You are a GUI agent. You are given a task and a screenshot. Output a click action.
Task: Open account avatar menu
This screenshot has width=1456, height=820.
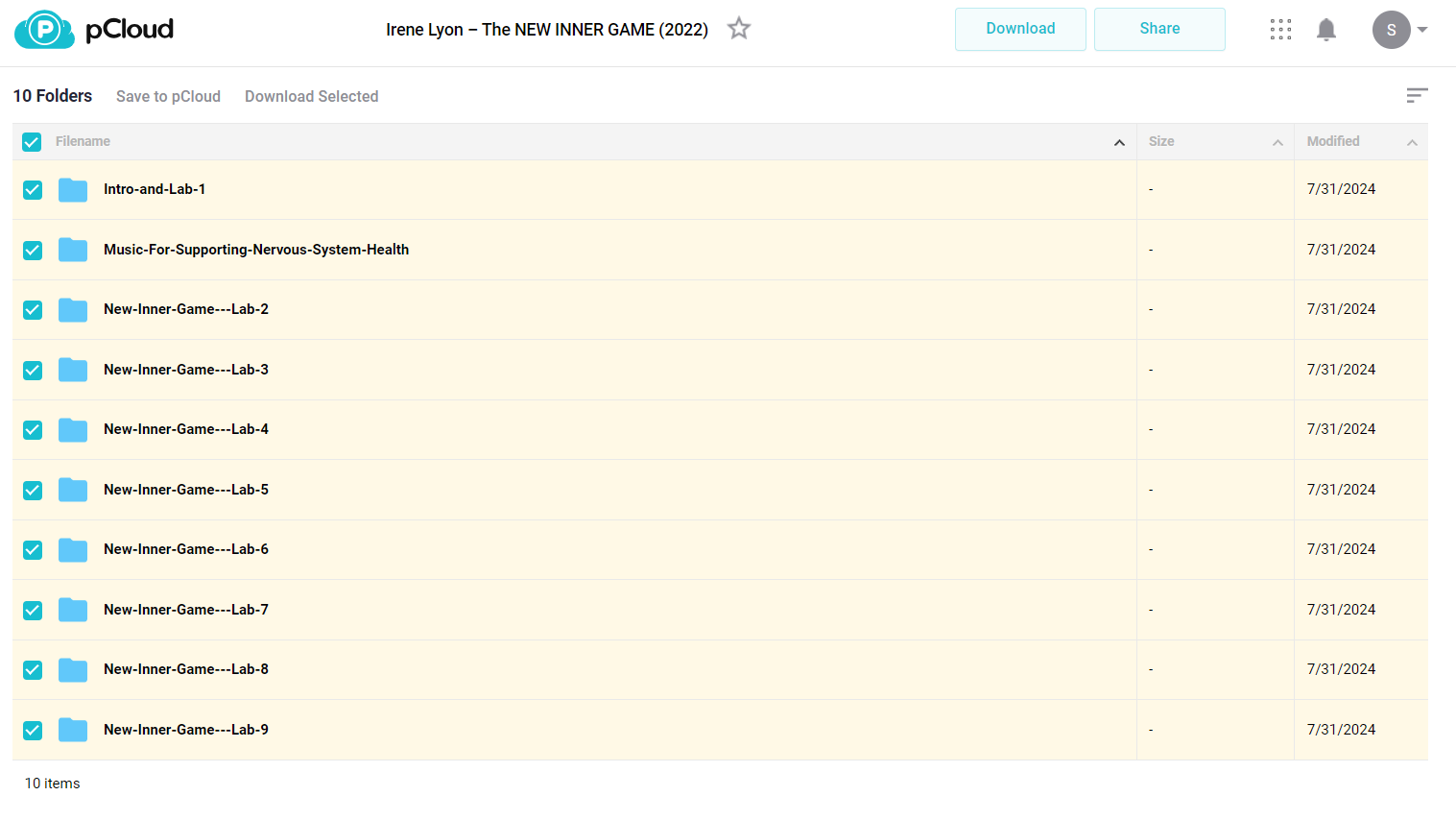(x=1391, y=30)
